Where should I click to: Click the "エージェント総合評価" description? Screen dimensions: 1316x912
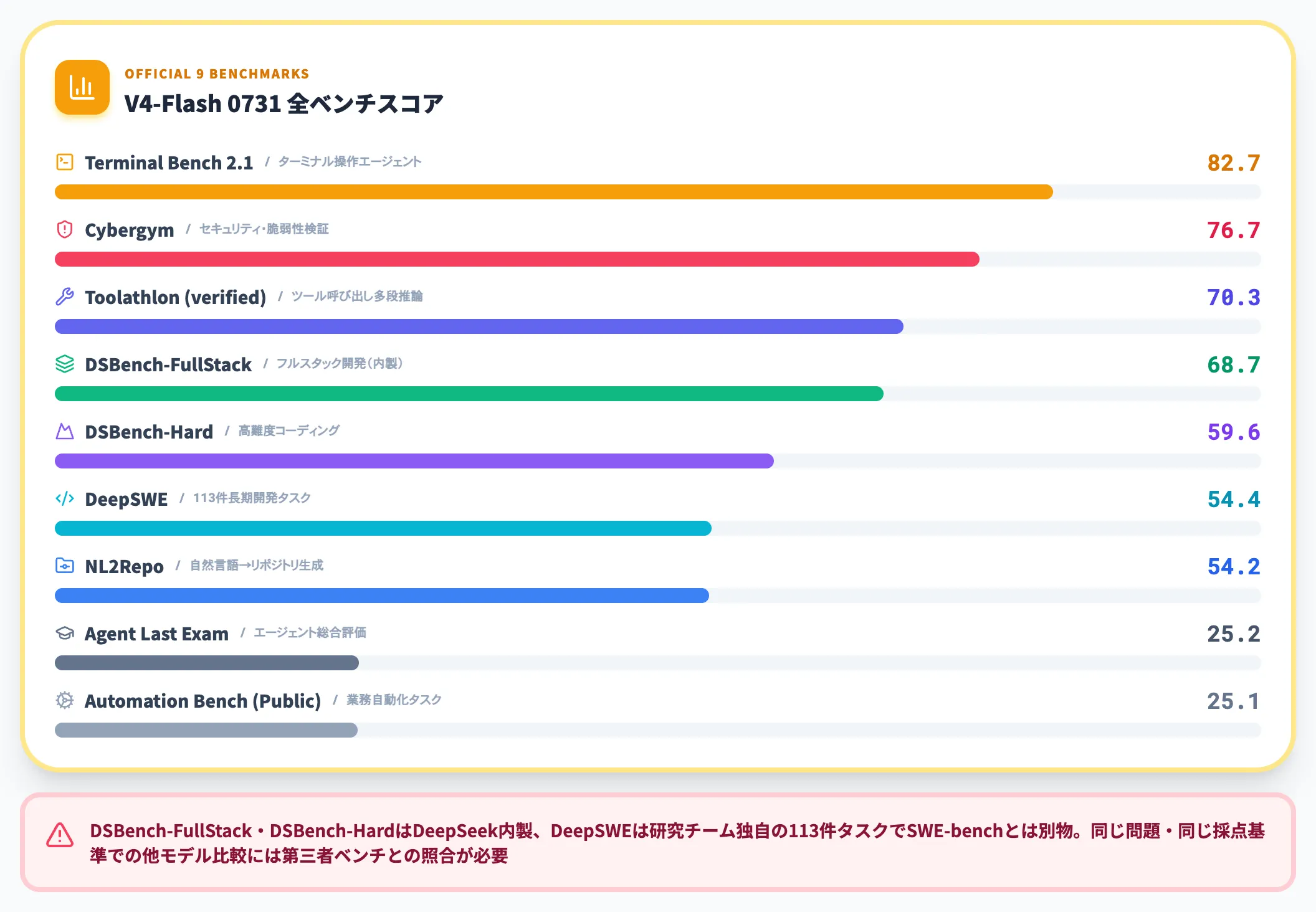coord(310,633)
